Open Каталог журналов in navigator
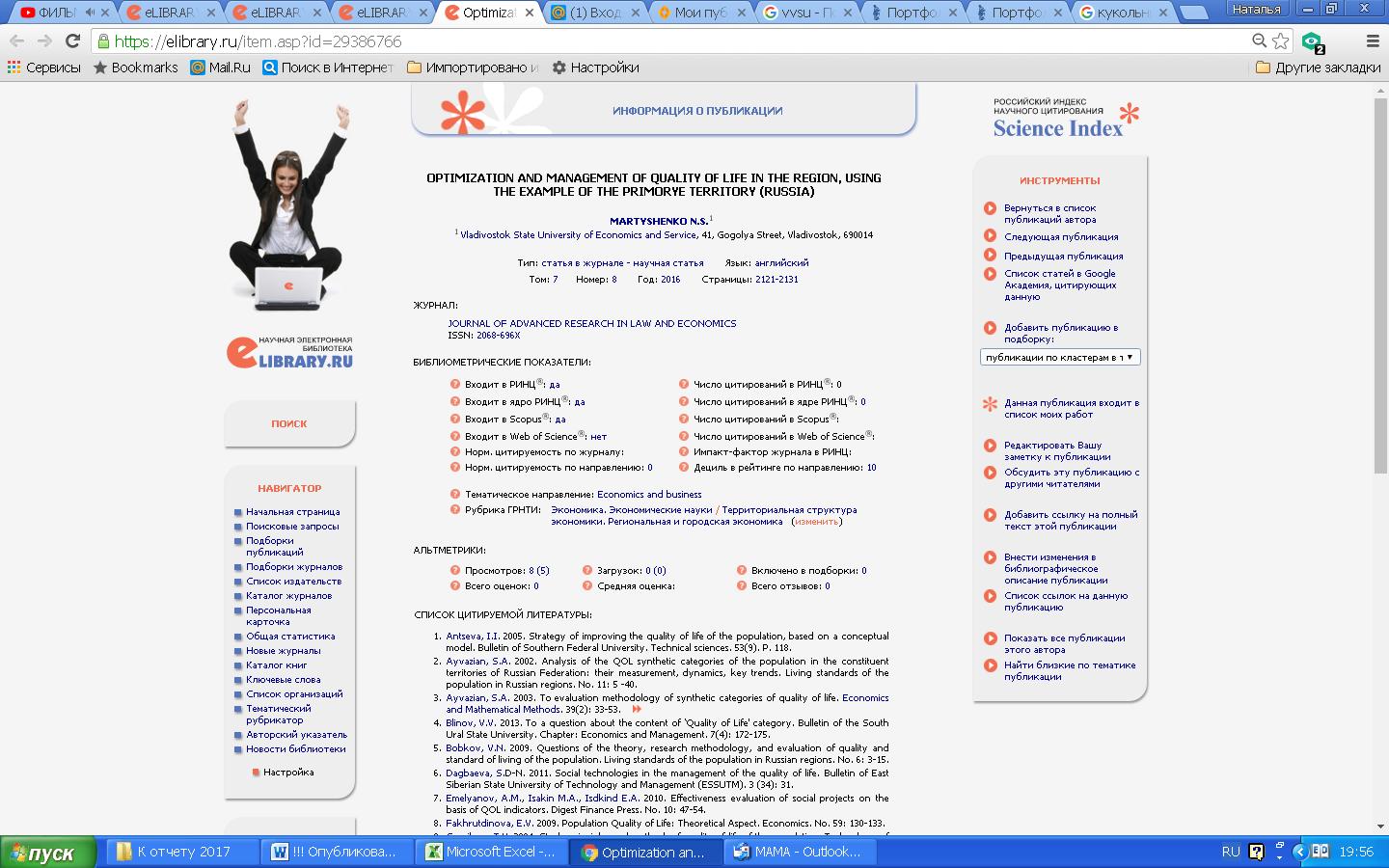Screen dimensions: 1389x868 [288, 596]
